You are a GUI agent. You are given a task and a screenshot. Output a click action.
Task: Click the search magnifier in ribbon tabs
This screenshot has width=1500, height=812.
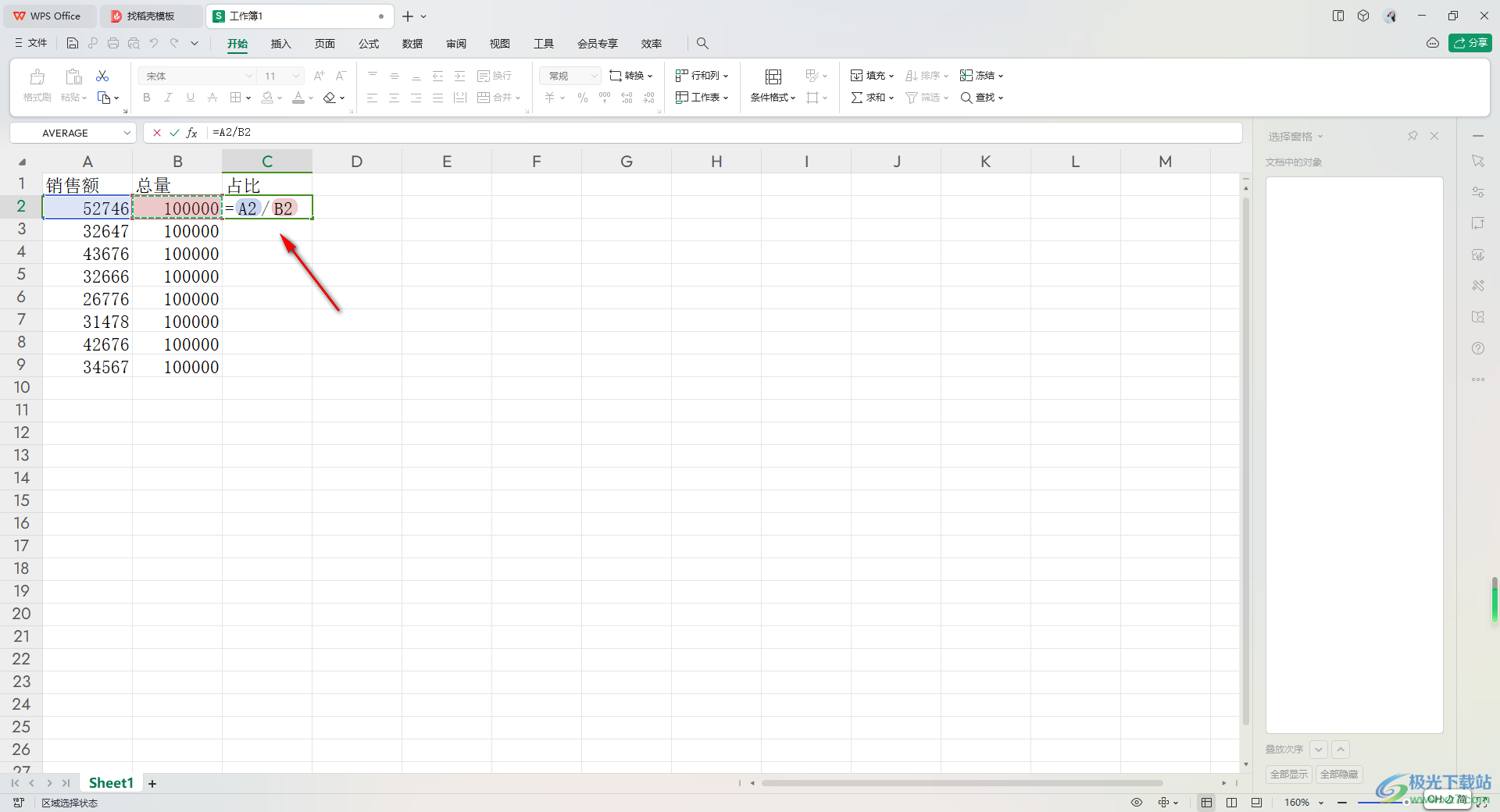[x=702, y=43]
